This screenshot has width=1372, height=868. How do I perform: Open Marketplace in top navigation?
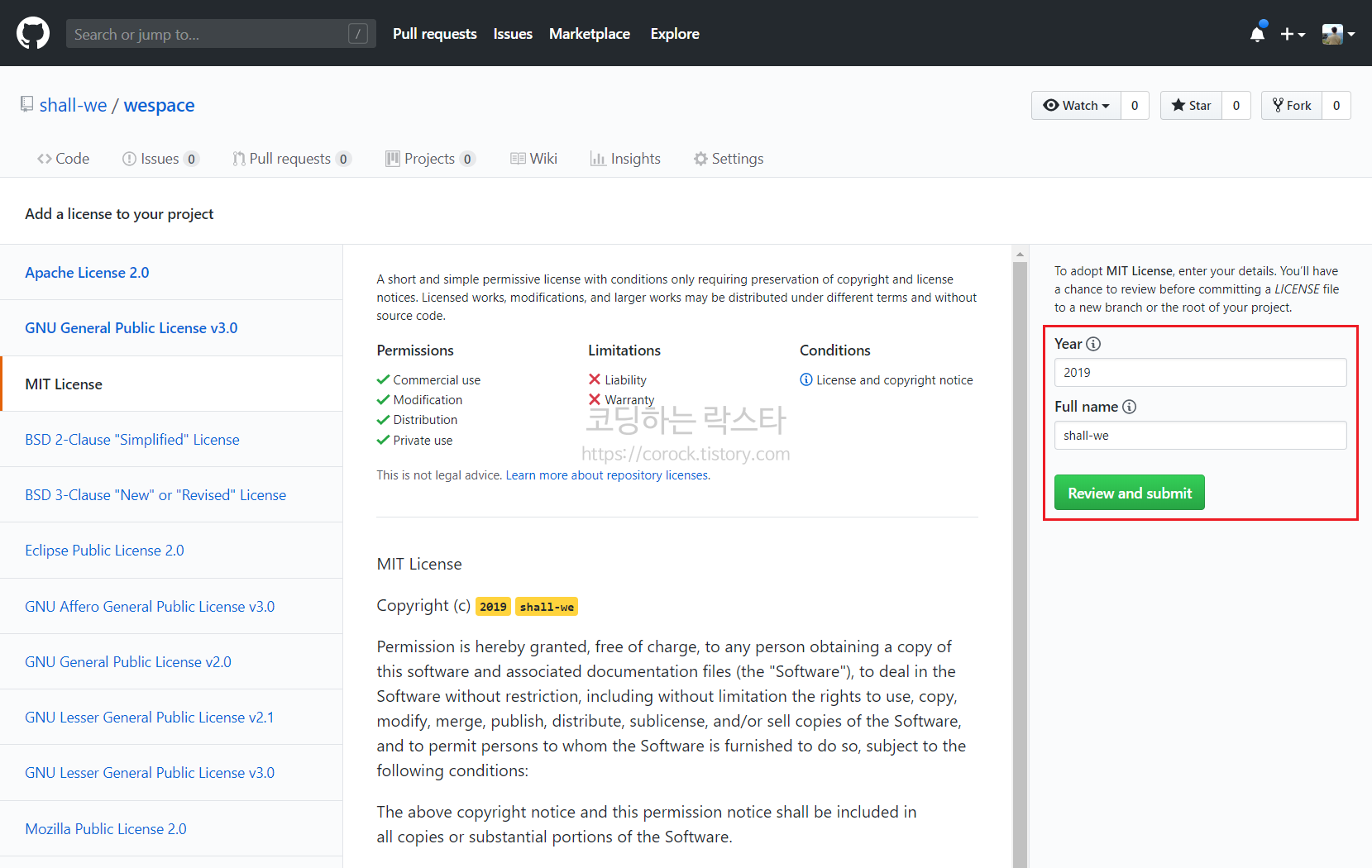pyautogui.click(x=590, y=34)
